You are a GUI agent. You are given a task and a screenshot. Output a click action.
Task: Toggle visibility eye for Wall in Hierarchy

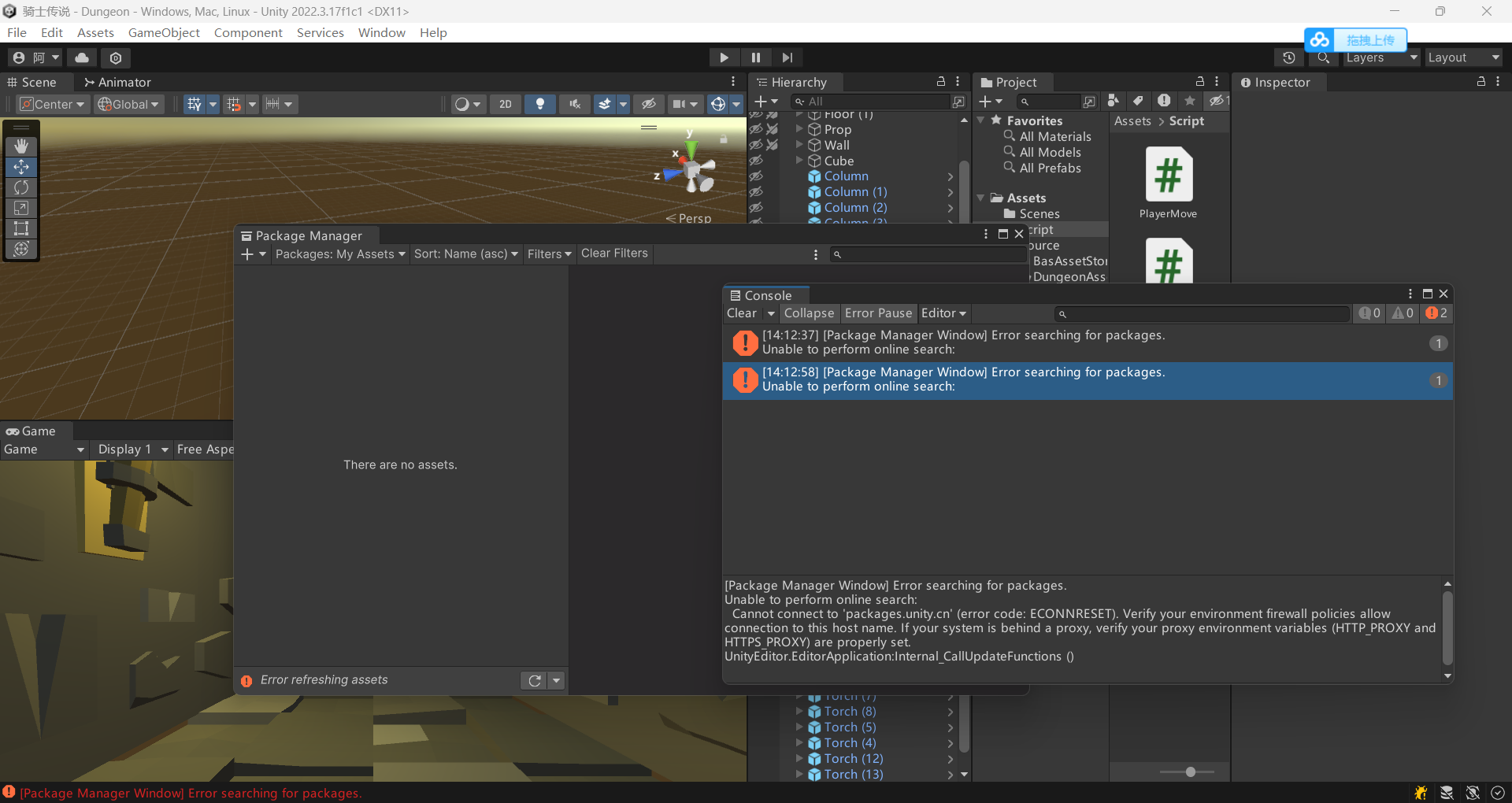pyautogui.click(x=756, y=145)
